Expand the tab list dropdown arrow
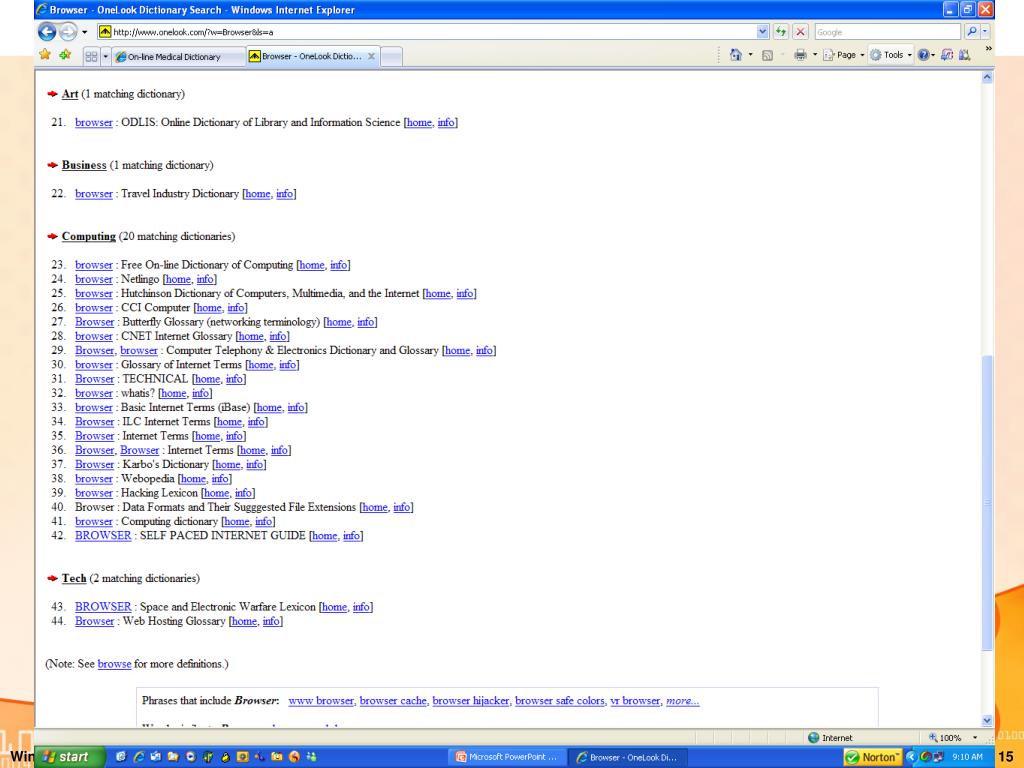Image resolution: width=1024 pixels, height=768 pixels. (x=105, y=57)
